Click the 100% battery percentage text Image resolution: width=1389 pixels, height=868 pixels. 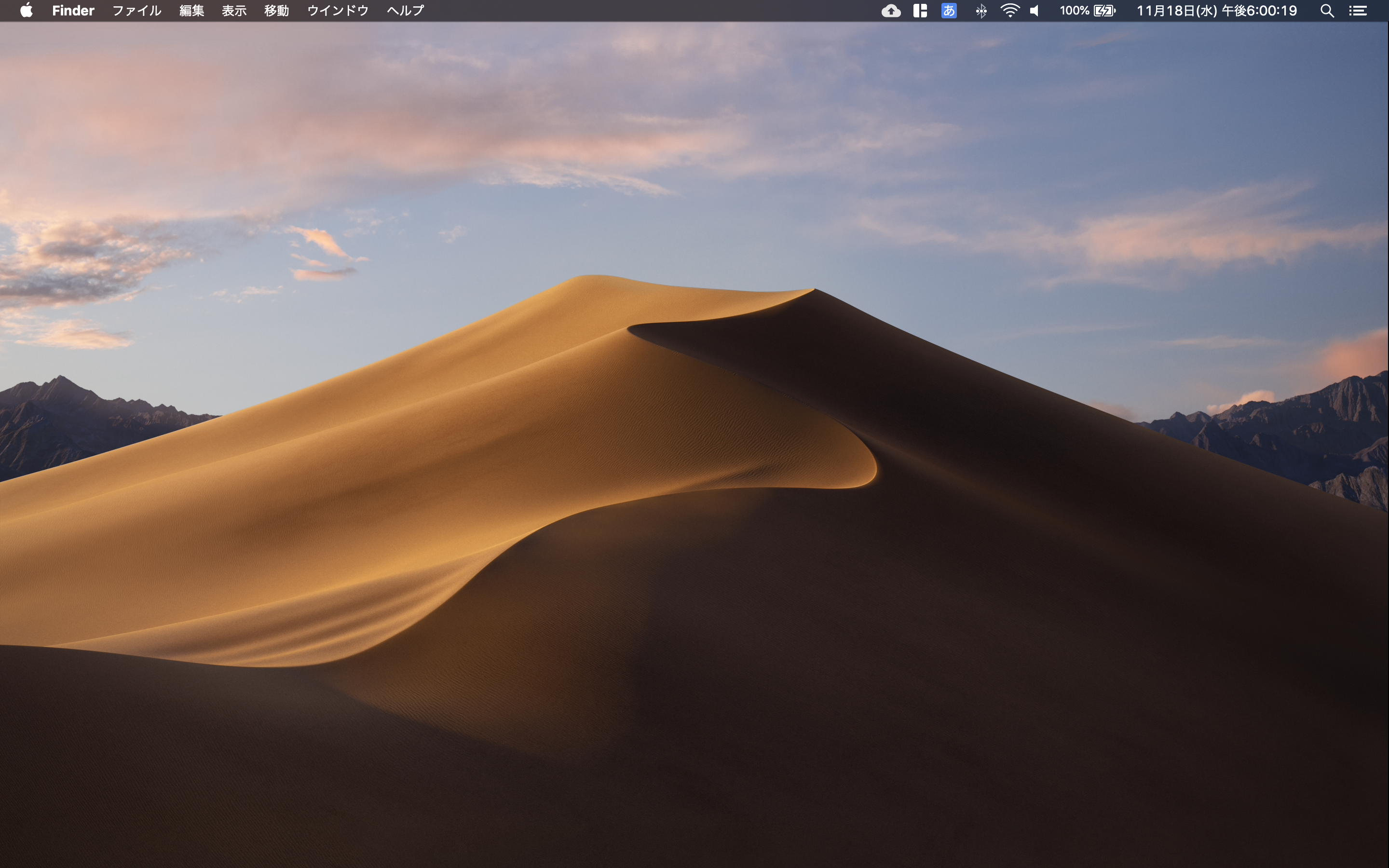point(1075,10)
